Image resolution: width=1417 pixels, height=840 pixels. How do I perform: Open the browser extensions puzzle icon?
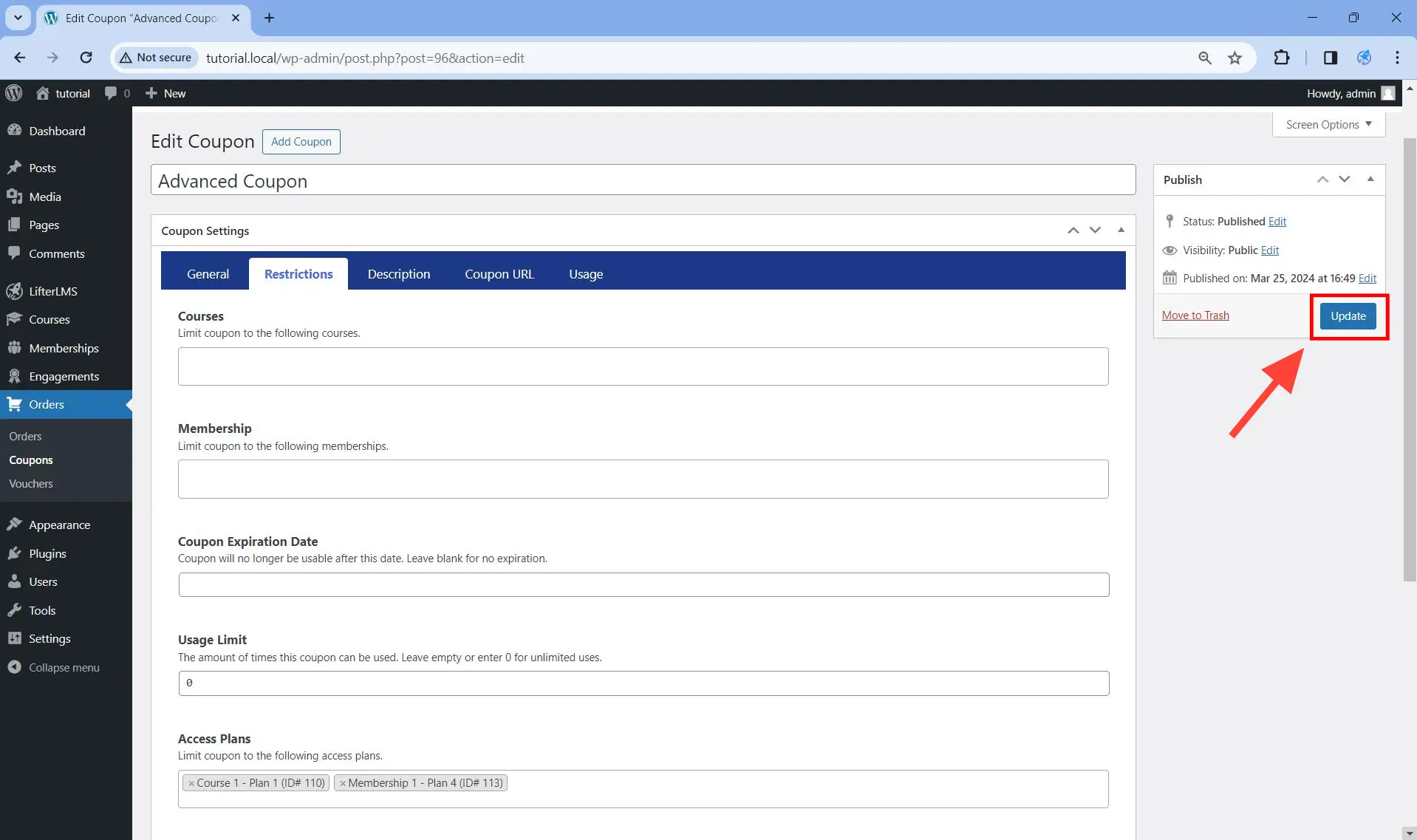(x=1282, y=58)
